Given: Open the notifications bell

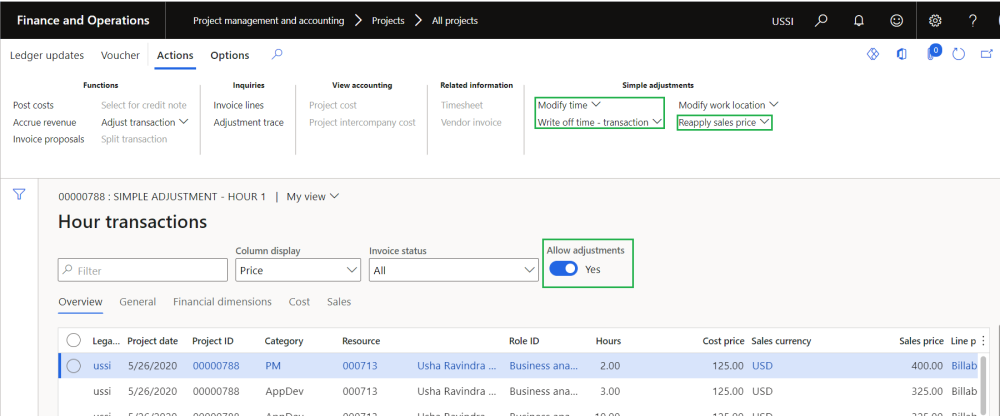Looking at the screenshot, I should [x=858, y=20].
